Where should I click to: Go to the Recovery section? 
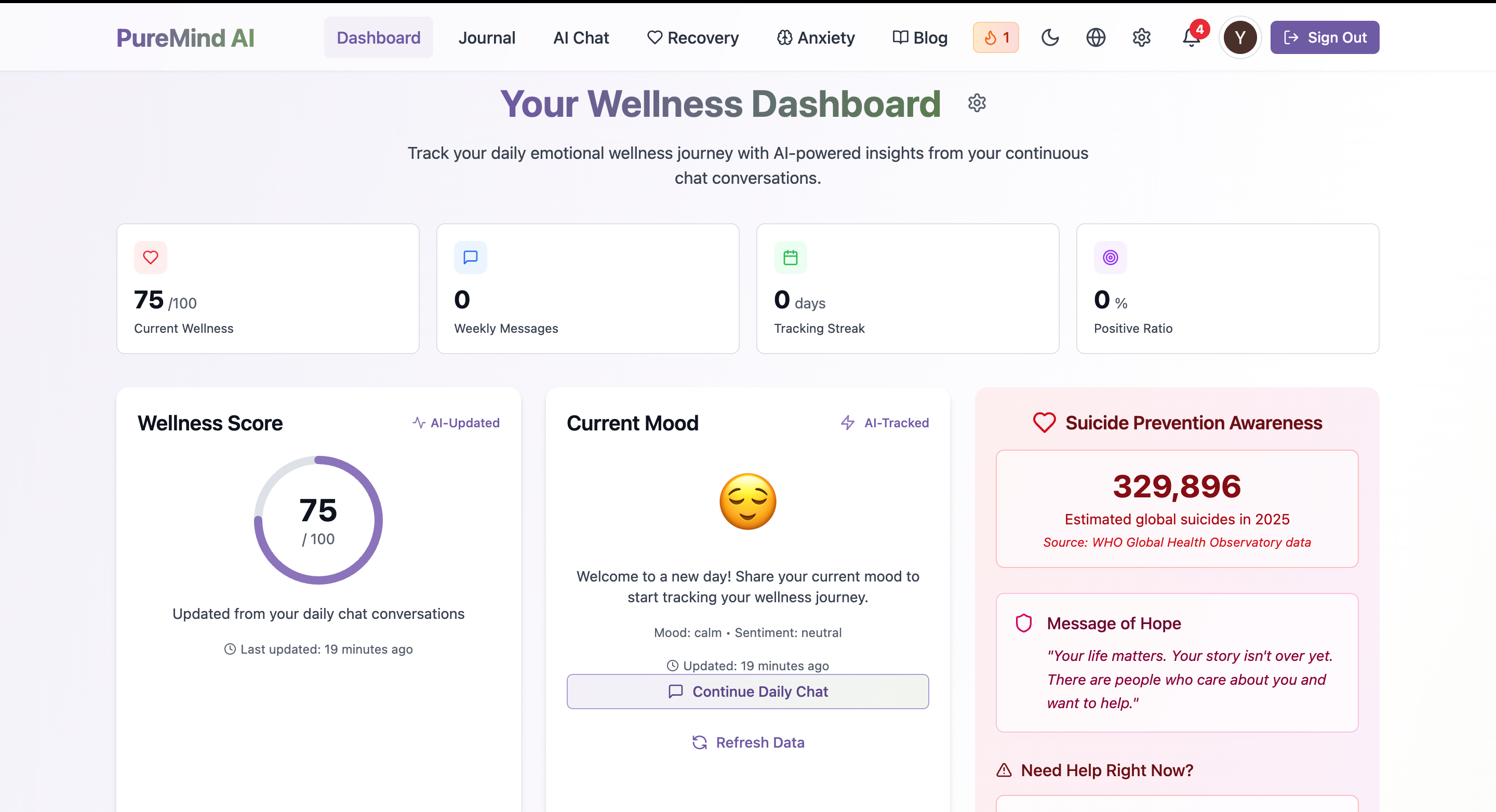point(692,38)
